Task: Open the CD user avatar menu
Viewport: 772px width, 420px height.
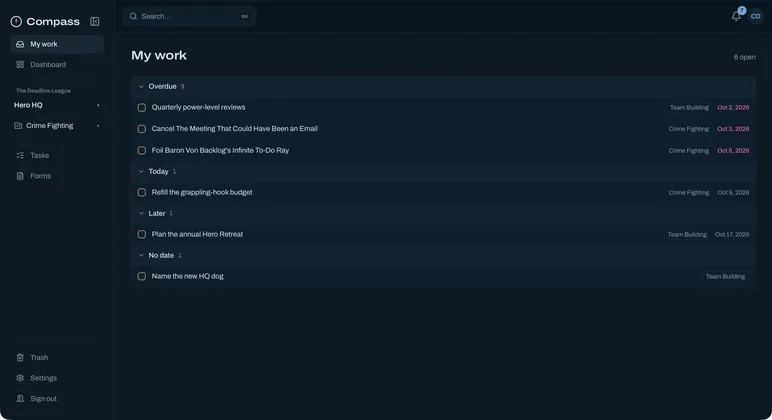Action: (755, 16)
